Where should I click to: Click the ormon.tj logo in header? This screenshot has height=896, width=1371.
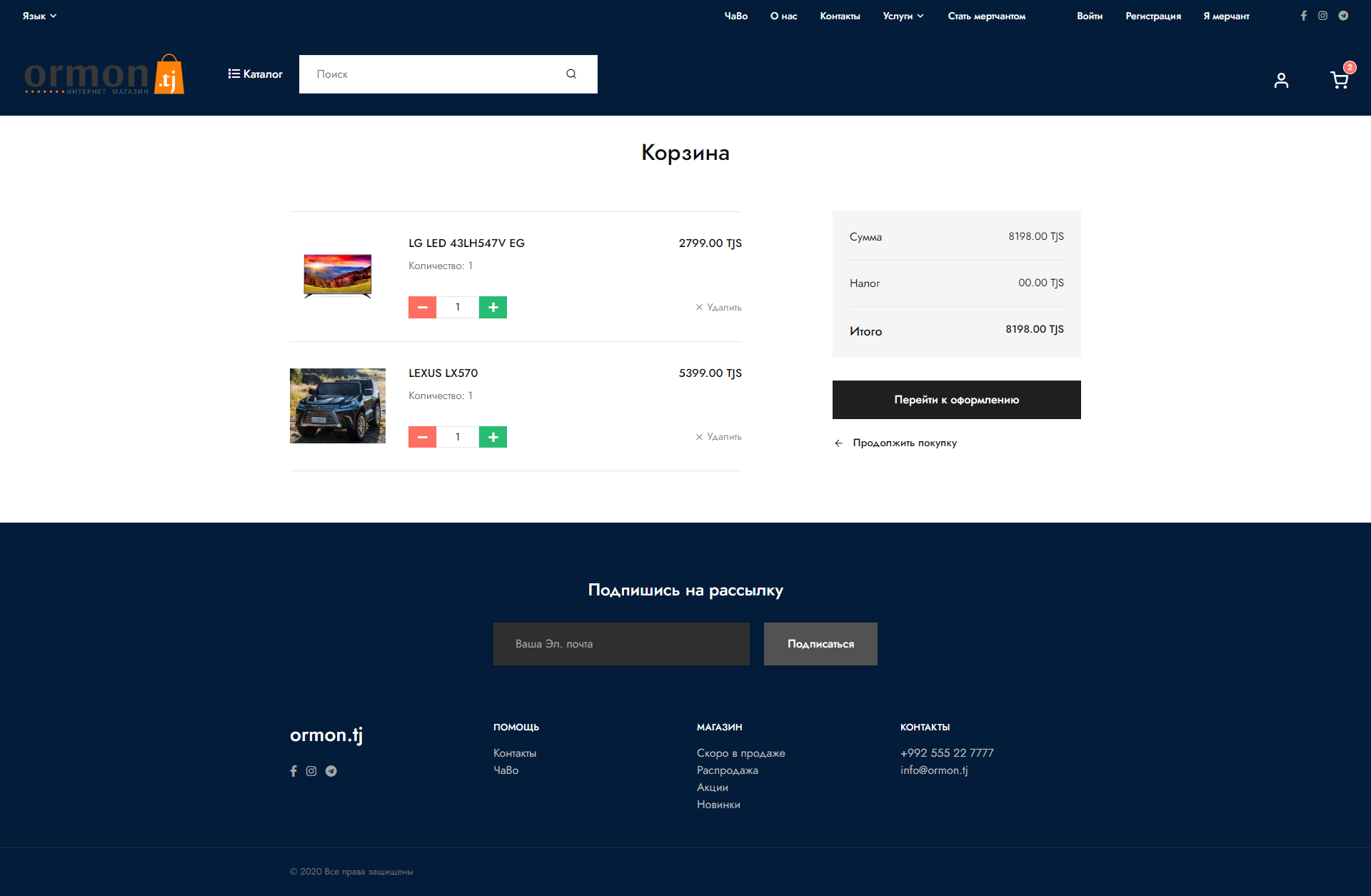104,75
